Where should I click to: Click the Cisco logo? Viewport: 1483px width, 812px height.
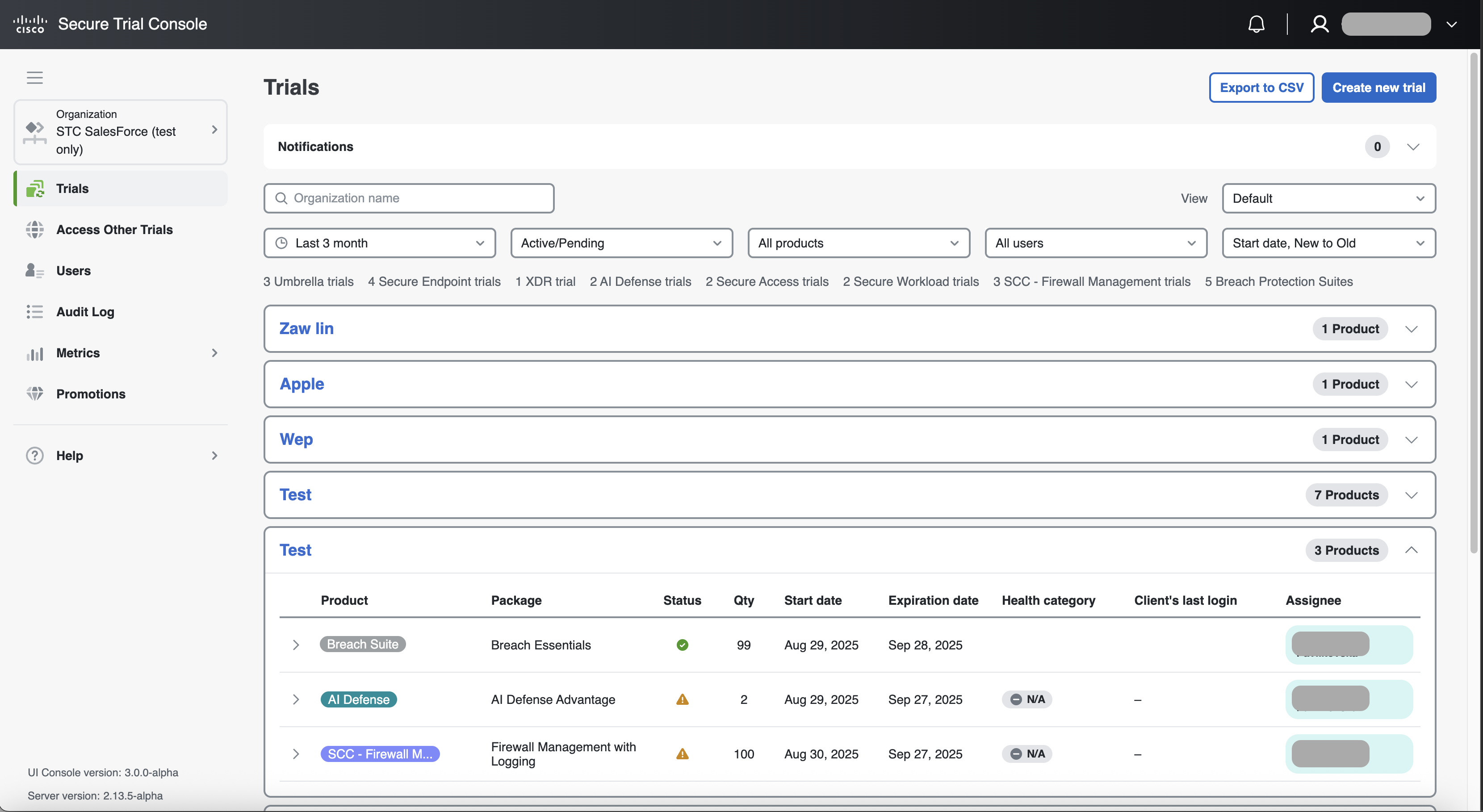[x=30, y=24]
